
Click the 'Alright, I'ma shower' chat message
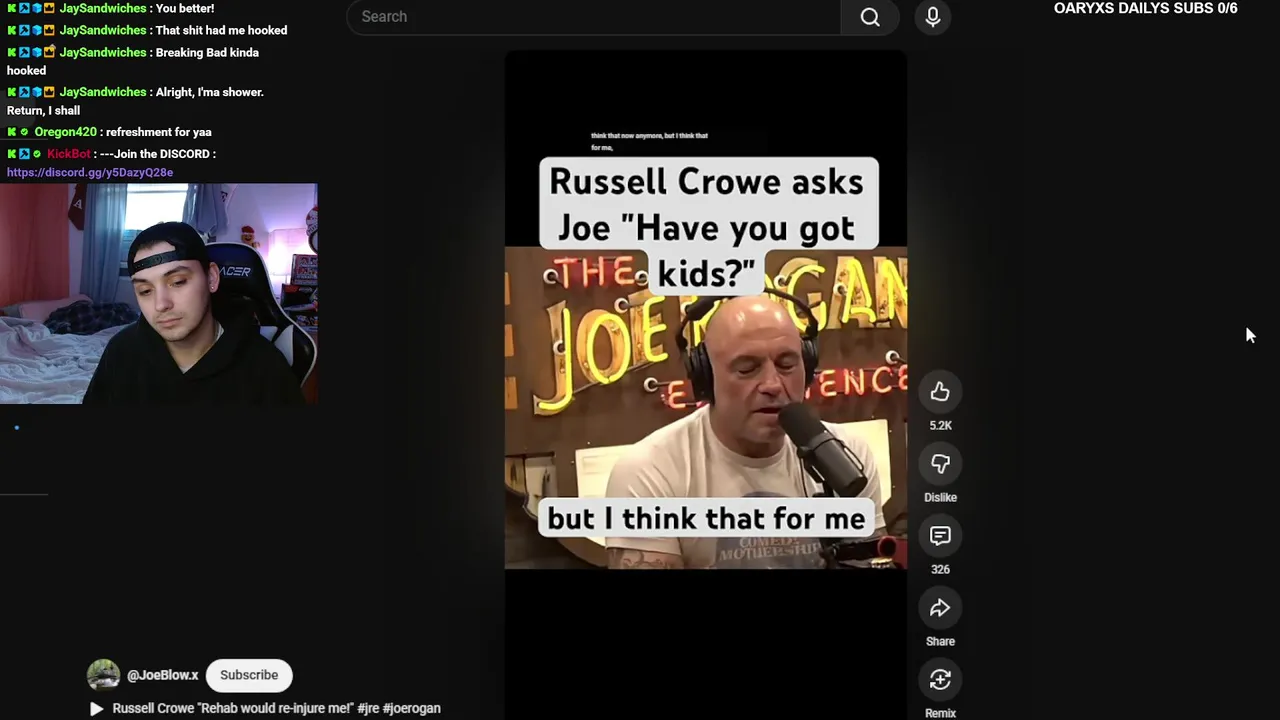click(135, 101)
